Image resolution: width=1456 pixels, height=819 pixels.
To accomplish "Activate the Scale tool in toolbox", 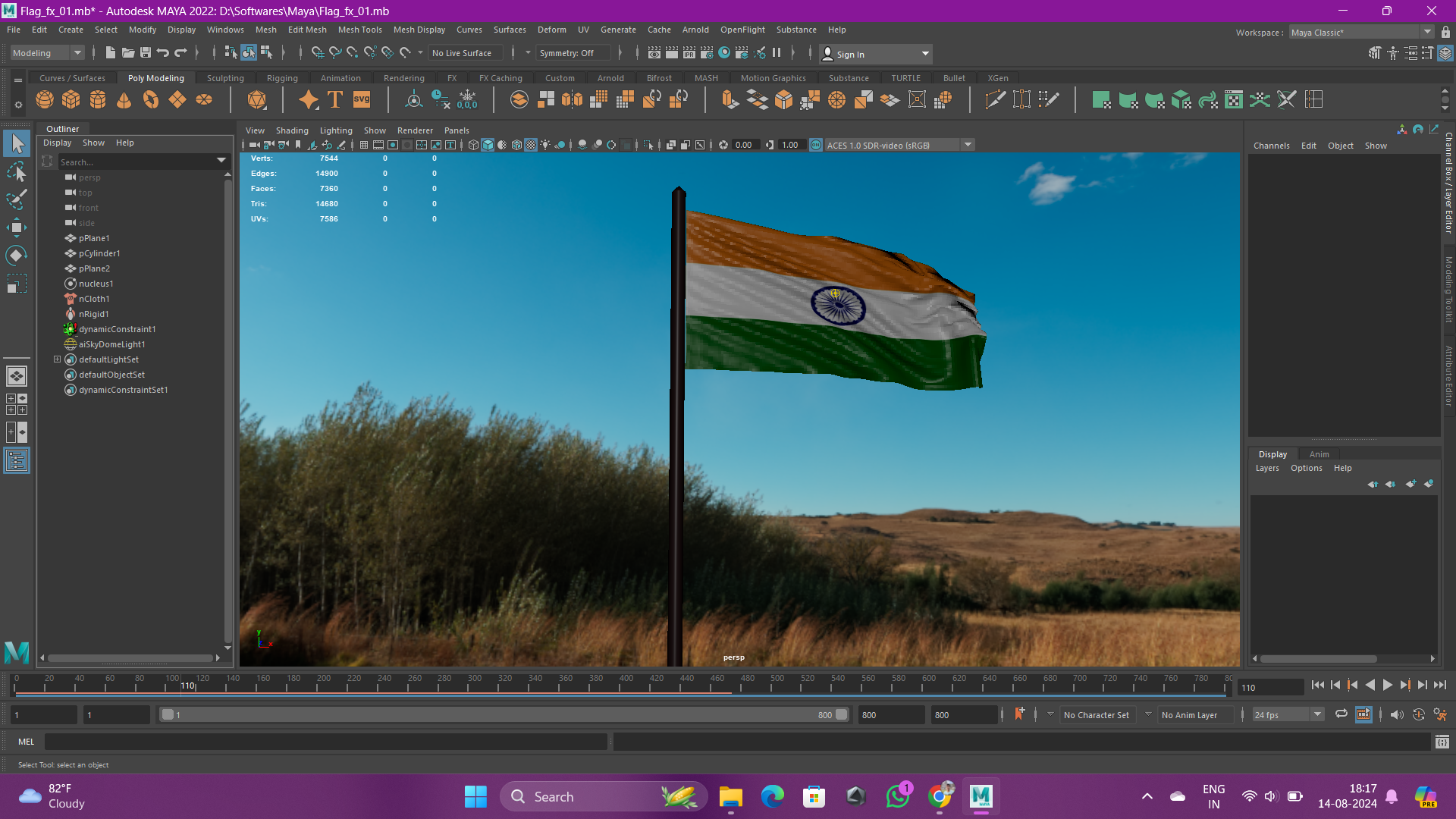I will (17, 284).
